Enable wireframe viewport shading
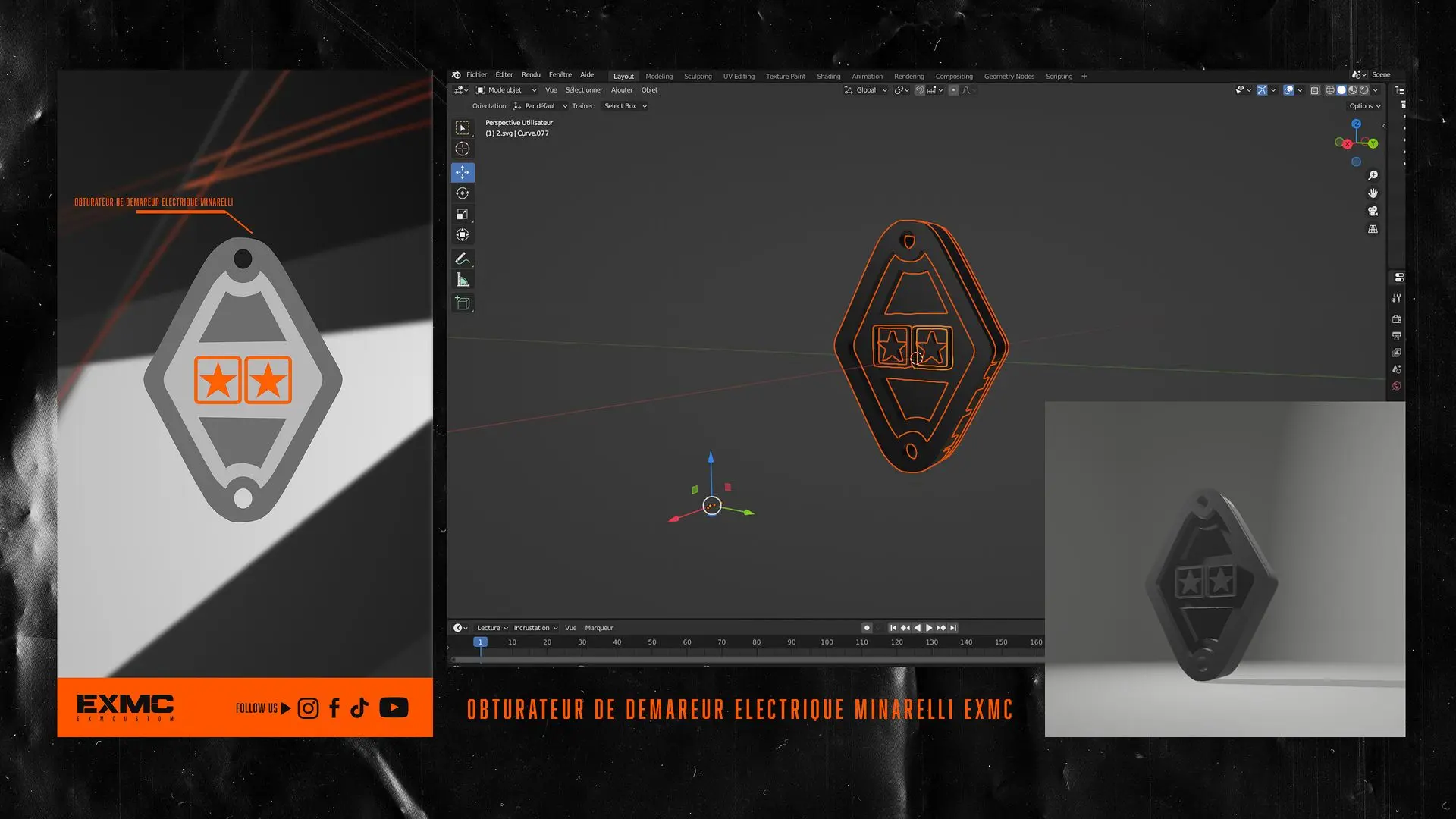Viewport: 1456px width, 819px height. [x=1330, y=90]
